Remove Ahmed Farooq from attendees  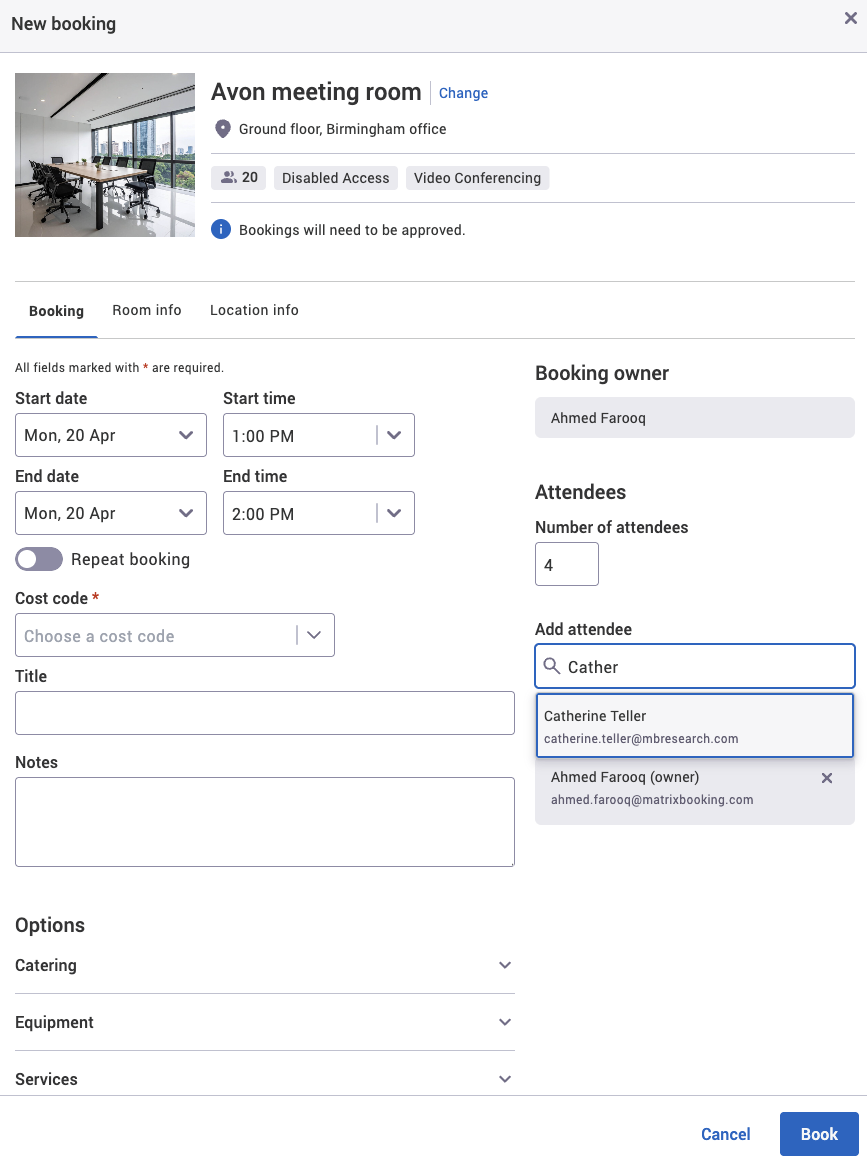coord(827,778)
